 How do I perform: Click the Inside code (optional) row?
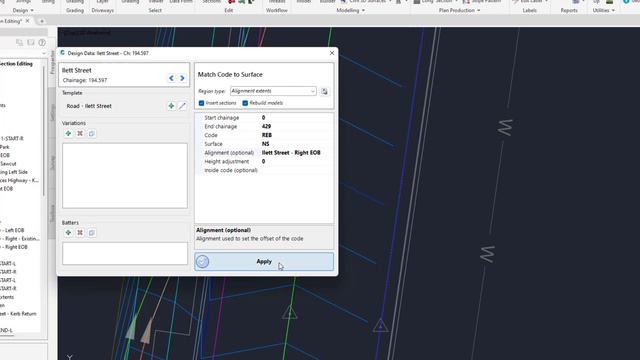coord(264,170)
